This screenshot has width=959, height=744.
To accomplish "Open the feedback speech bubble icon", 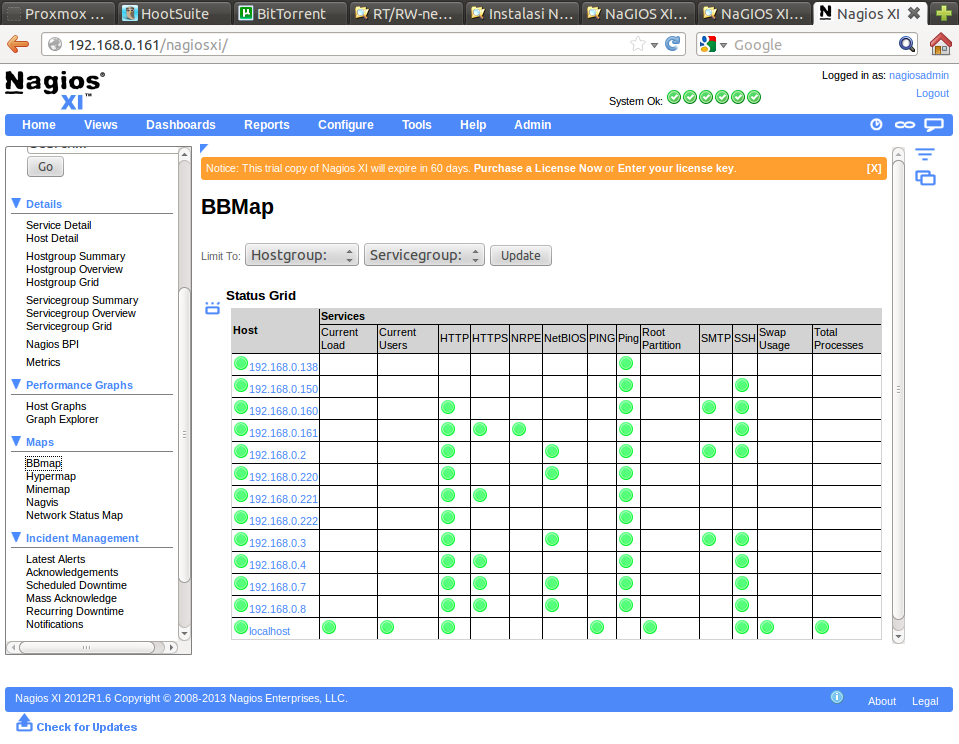I will (933, 125).
